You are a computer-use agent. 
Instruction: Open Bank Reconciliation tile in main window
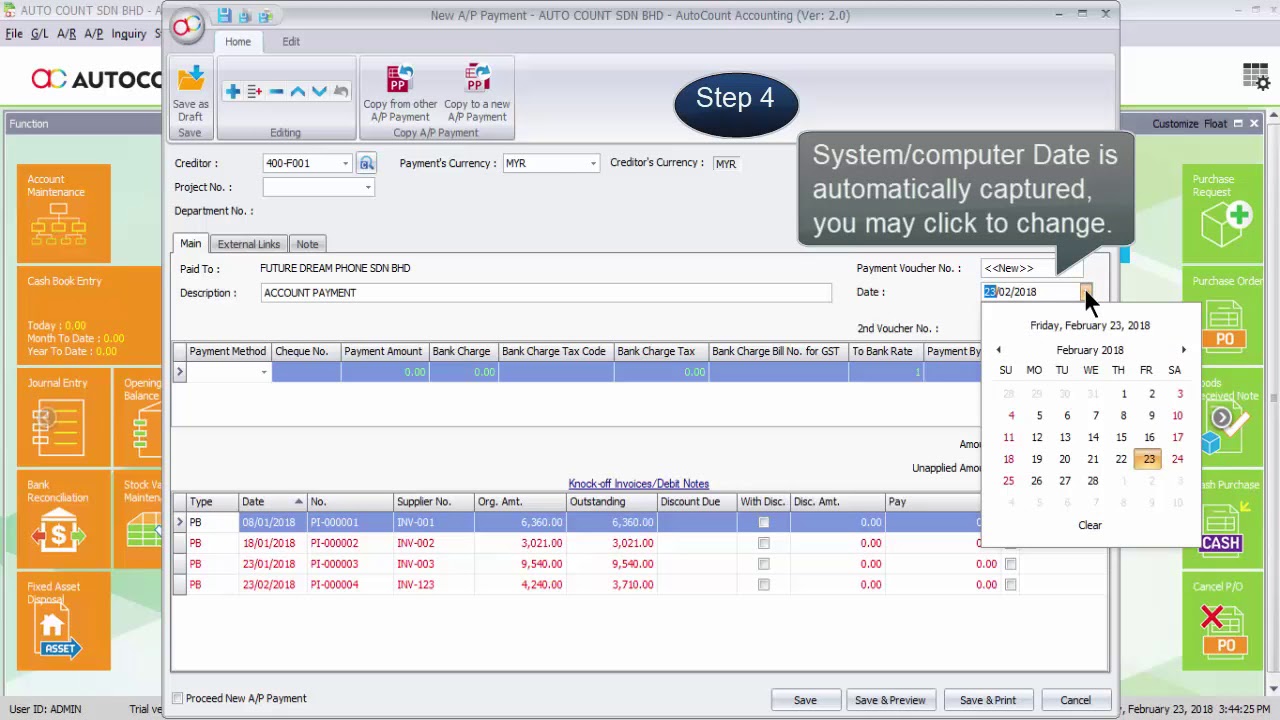point(63,518)
